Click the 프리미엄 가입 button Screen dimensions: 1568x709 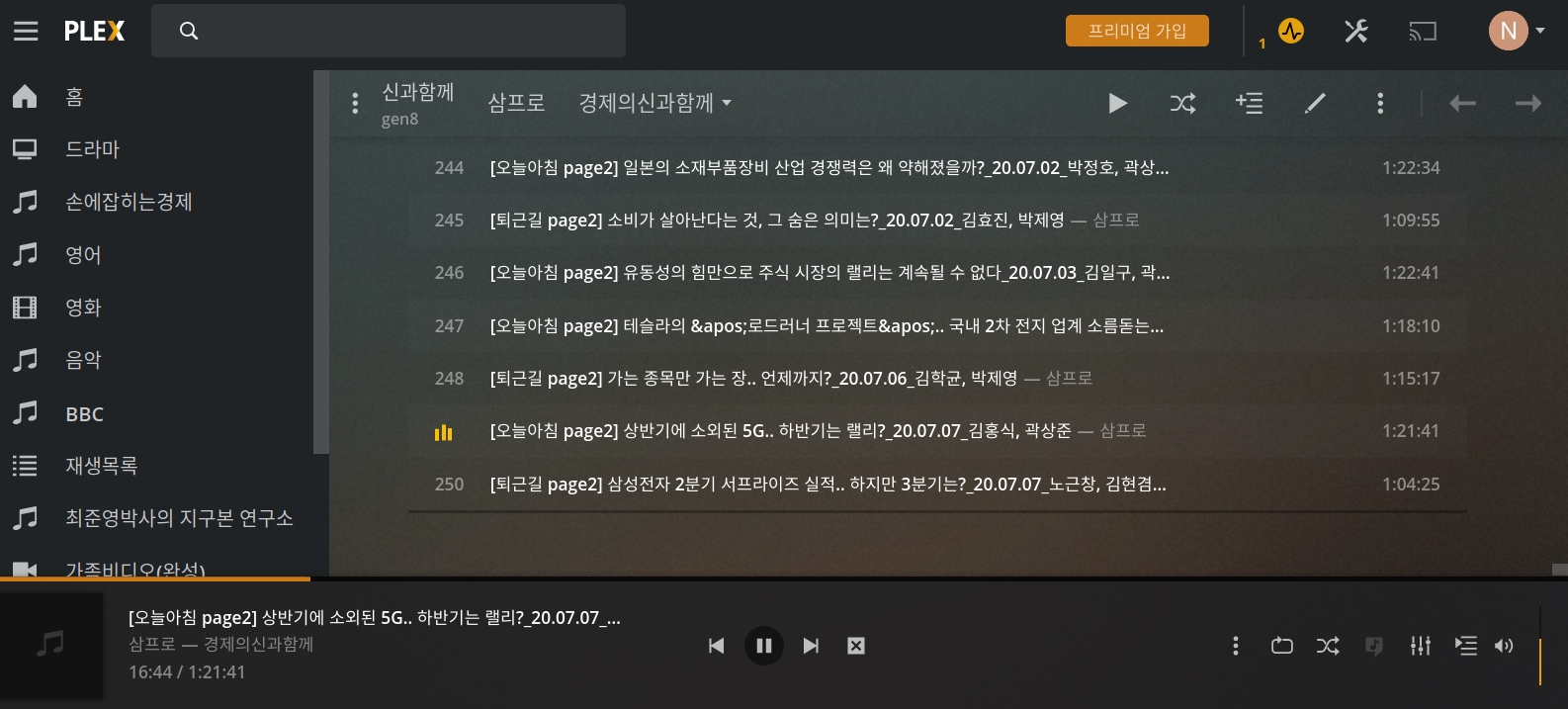[1137, 31]
